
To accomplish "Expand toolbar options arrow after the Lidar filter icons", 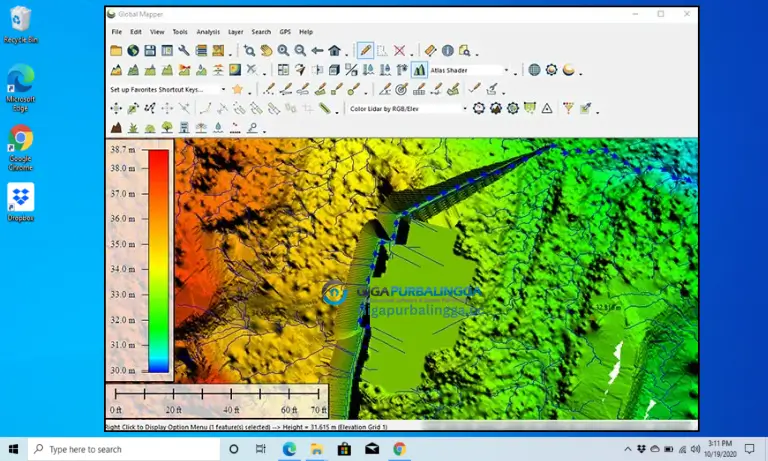I will [597, 112].
